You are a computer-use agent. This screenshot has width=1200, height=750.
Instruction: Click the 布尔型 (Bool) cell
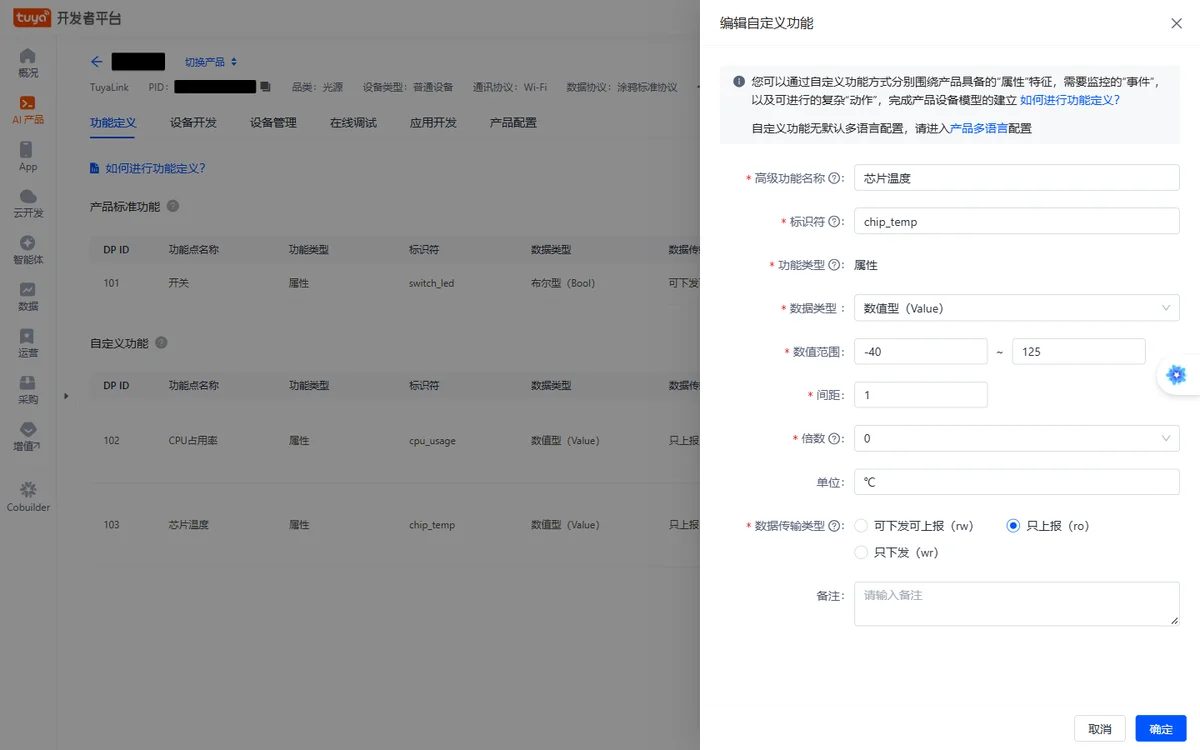(563, 283)
